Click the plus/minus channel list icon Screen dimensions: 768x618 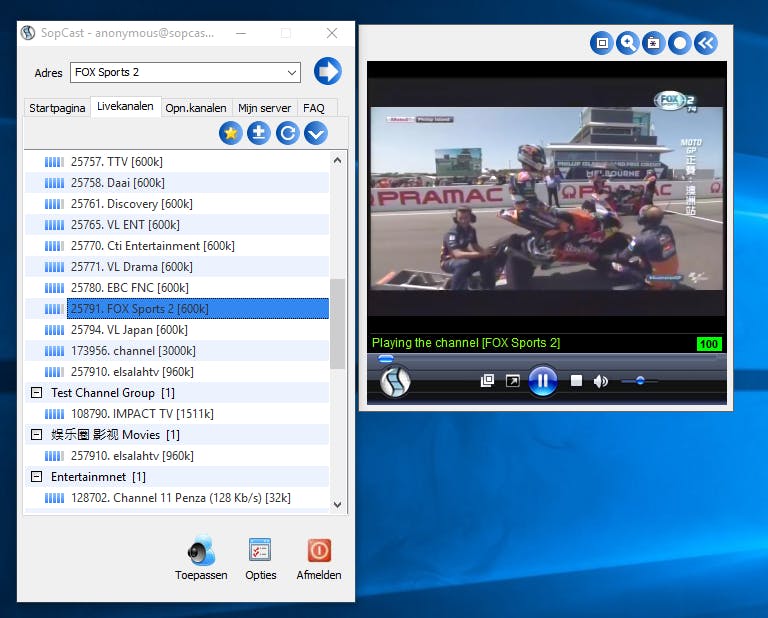pyautogui.click(x=259, y=133)
